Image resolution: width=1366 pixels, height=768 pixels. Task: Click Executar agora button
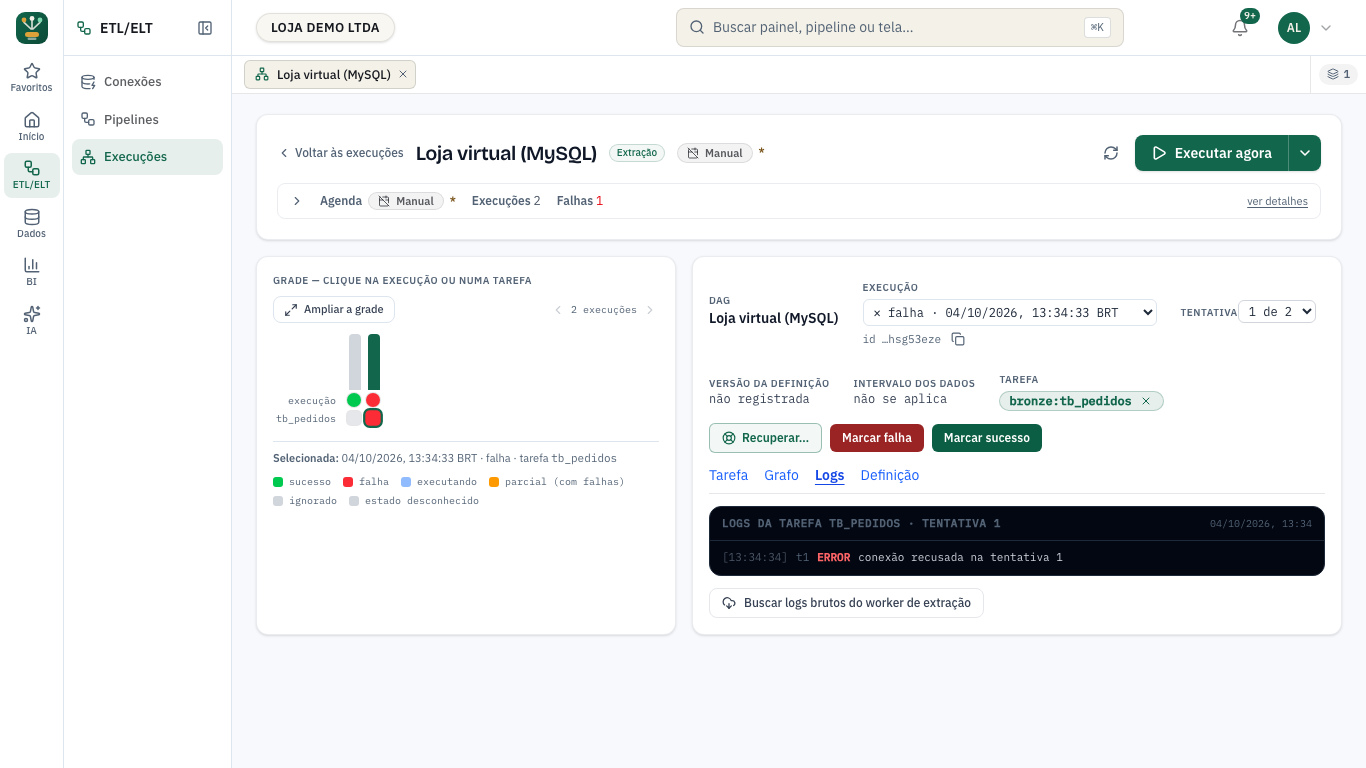coord(1212,153)
